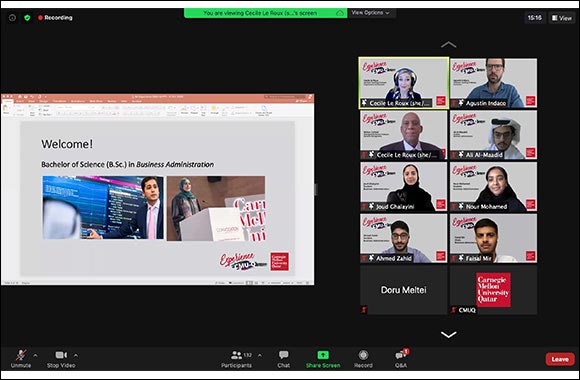Click the slide photo of man presenting
The image size is (580, 380).
(103, 208)
